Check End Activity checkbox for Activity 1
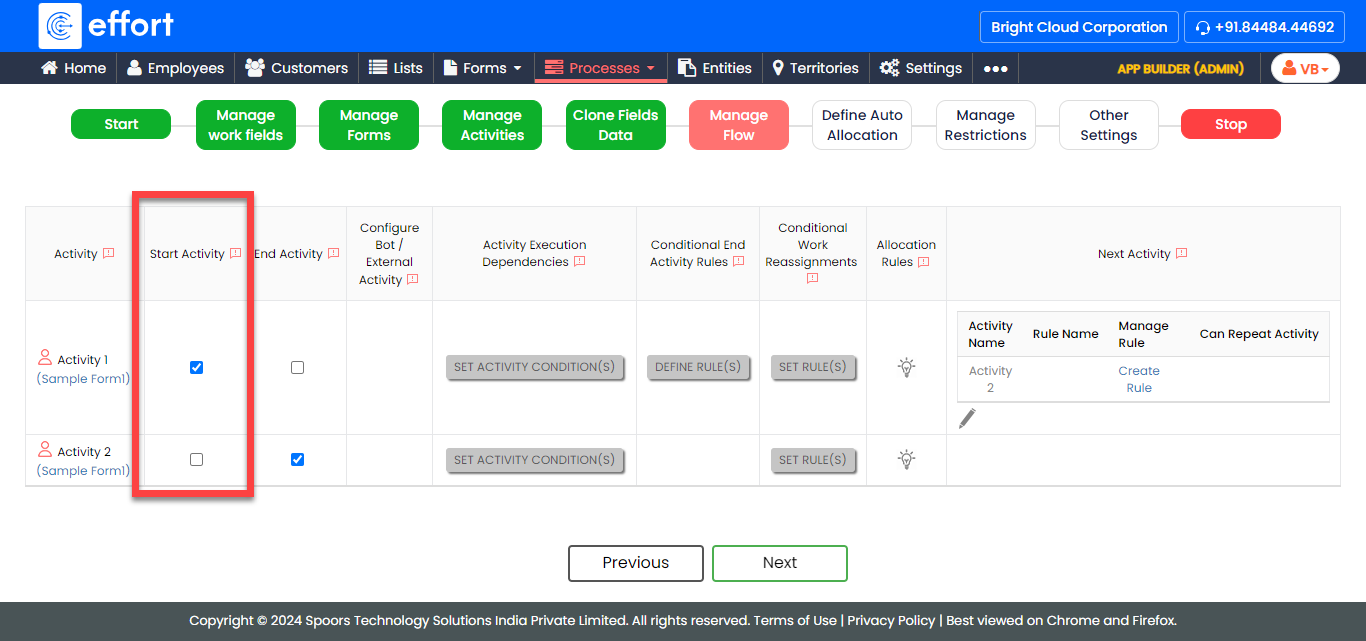 coord(297,367)
